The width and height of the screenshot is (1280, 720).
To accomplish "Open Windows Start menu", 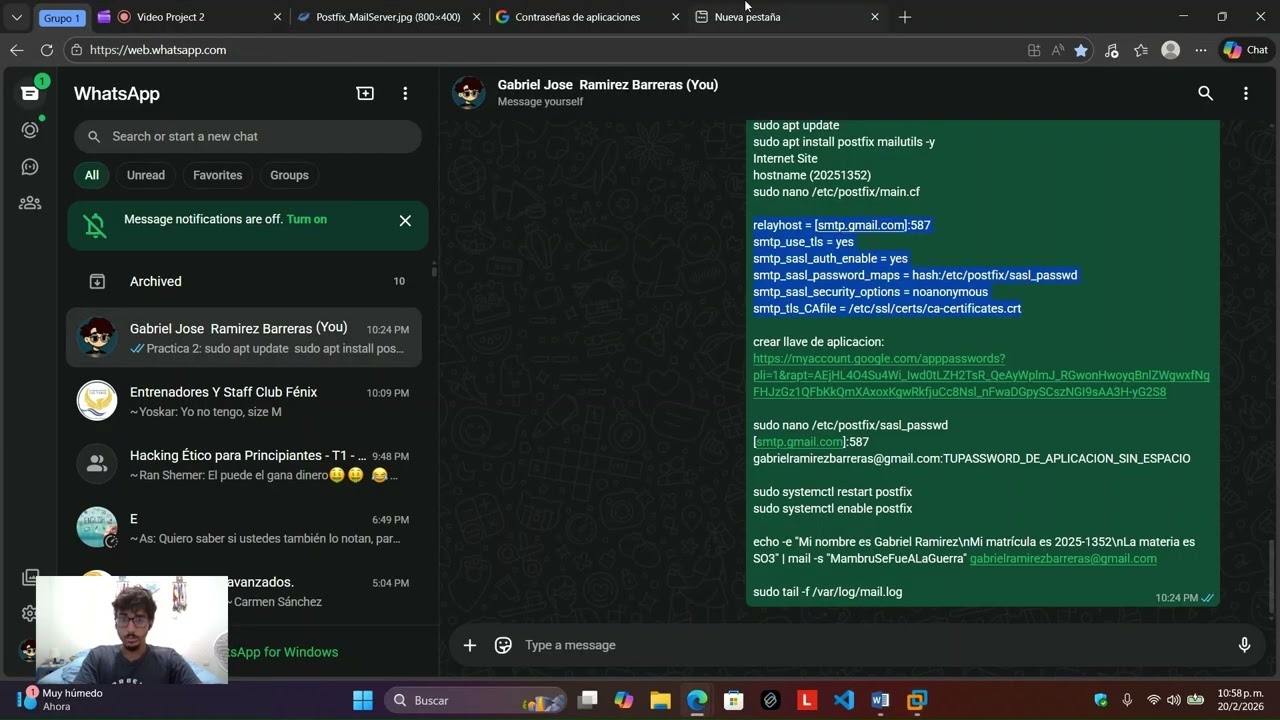I will (363, 700).
